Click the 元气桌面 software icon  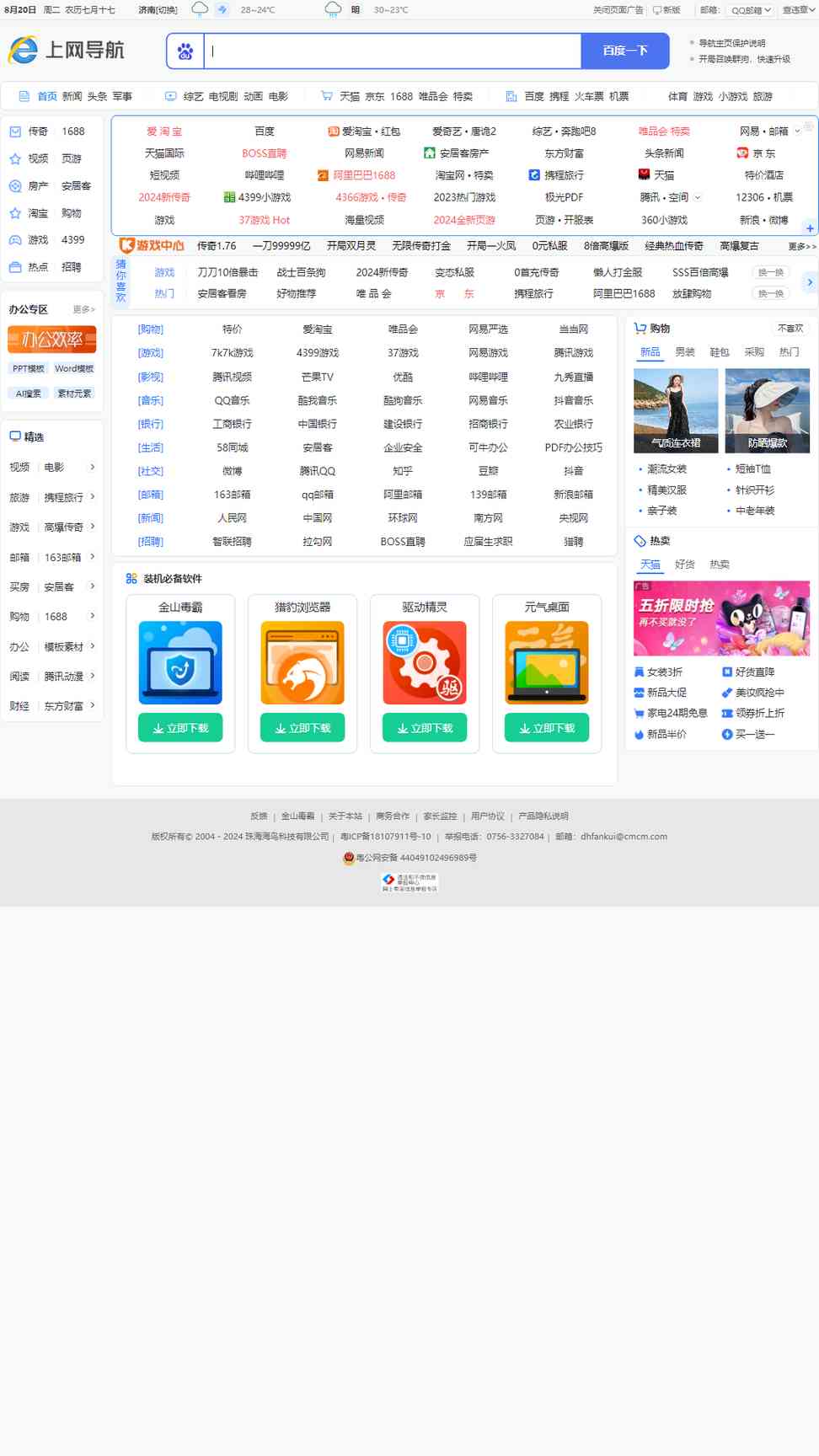pos(547,662)
